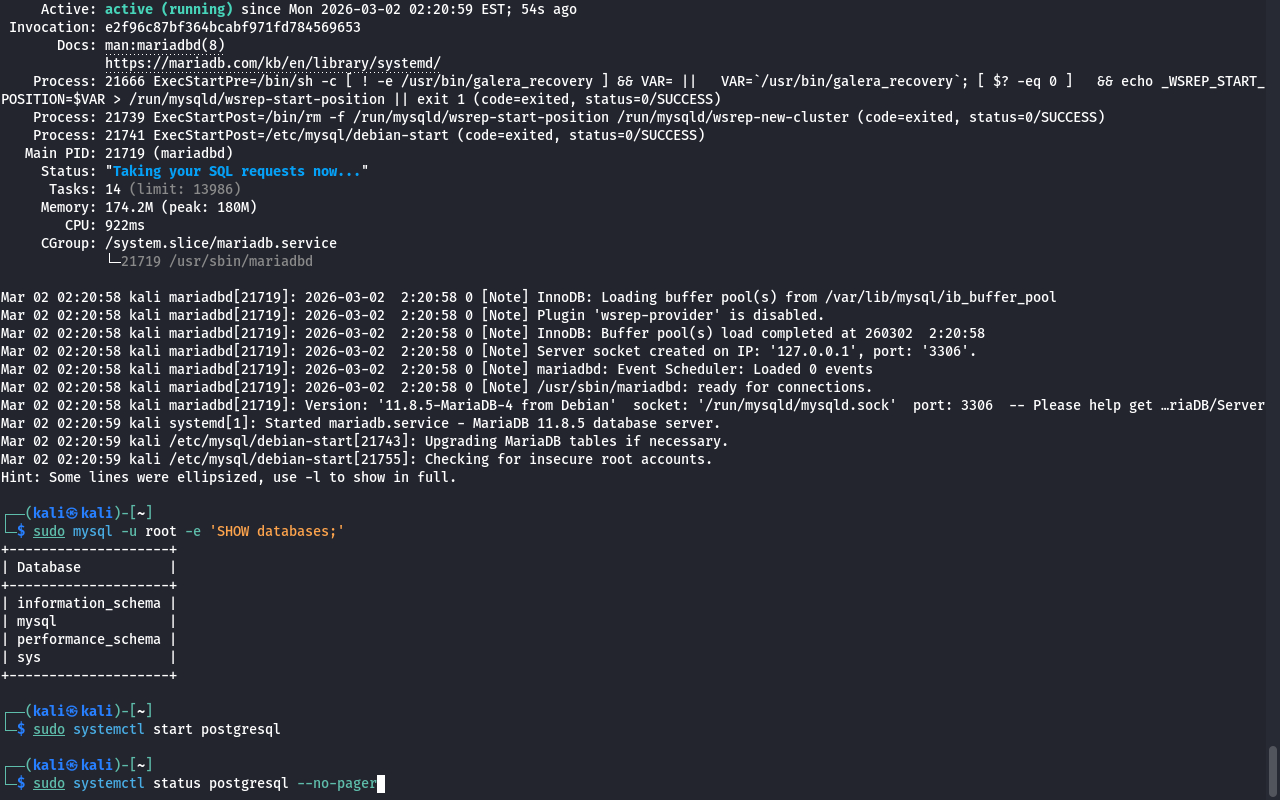Click the "Hint: Some lines were ellipsized" line
Viewport: 1280px width, 800px height.
[x=228, y=477]
